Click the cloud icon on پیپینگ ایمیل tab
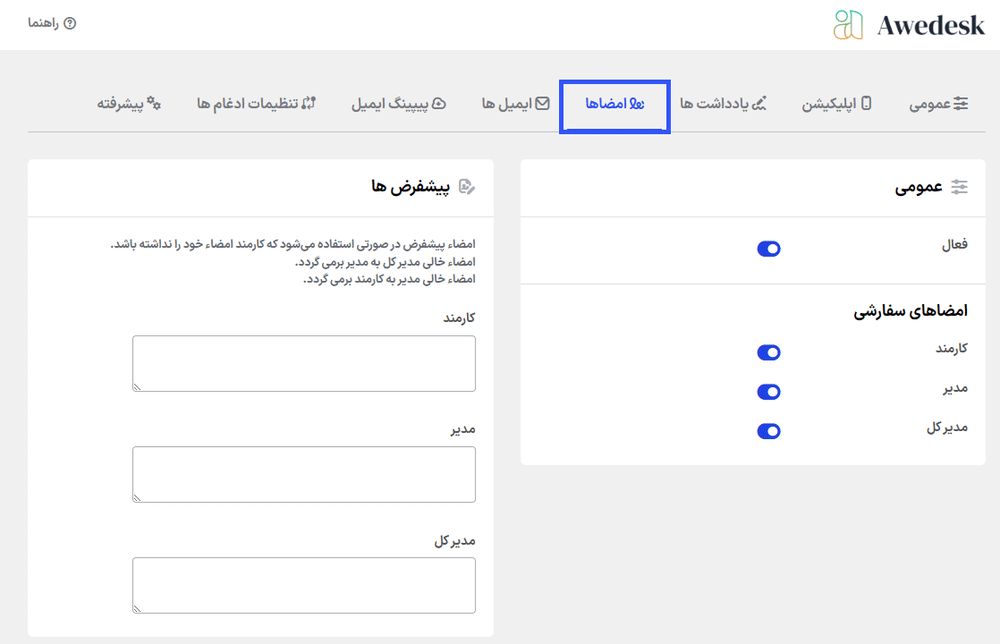The height and width of the screenshot is (644, 1000). (x=438, y=103)
